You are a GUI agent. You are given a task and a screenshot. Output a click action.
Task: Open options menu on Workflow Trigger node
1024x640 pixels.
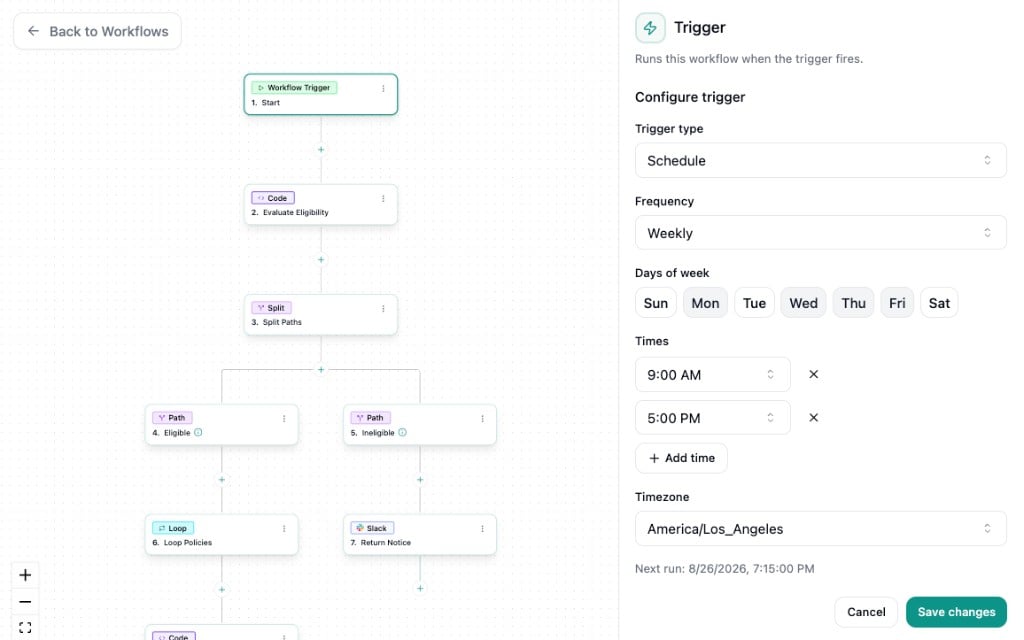pos(383,88)
